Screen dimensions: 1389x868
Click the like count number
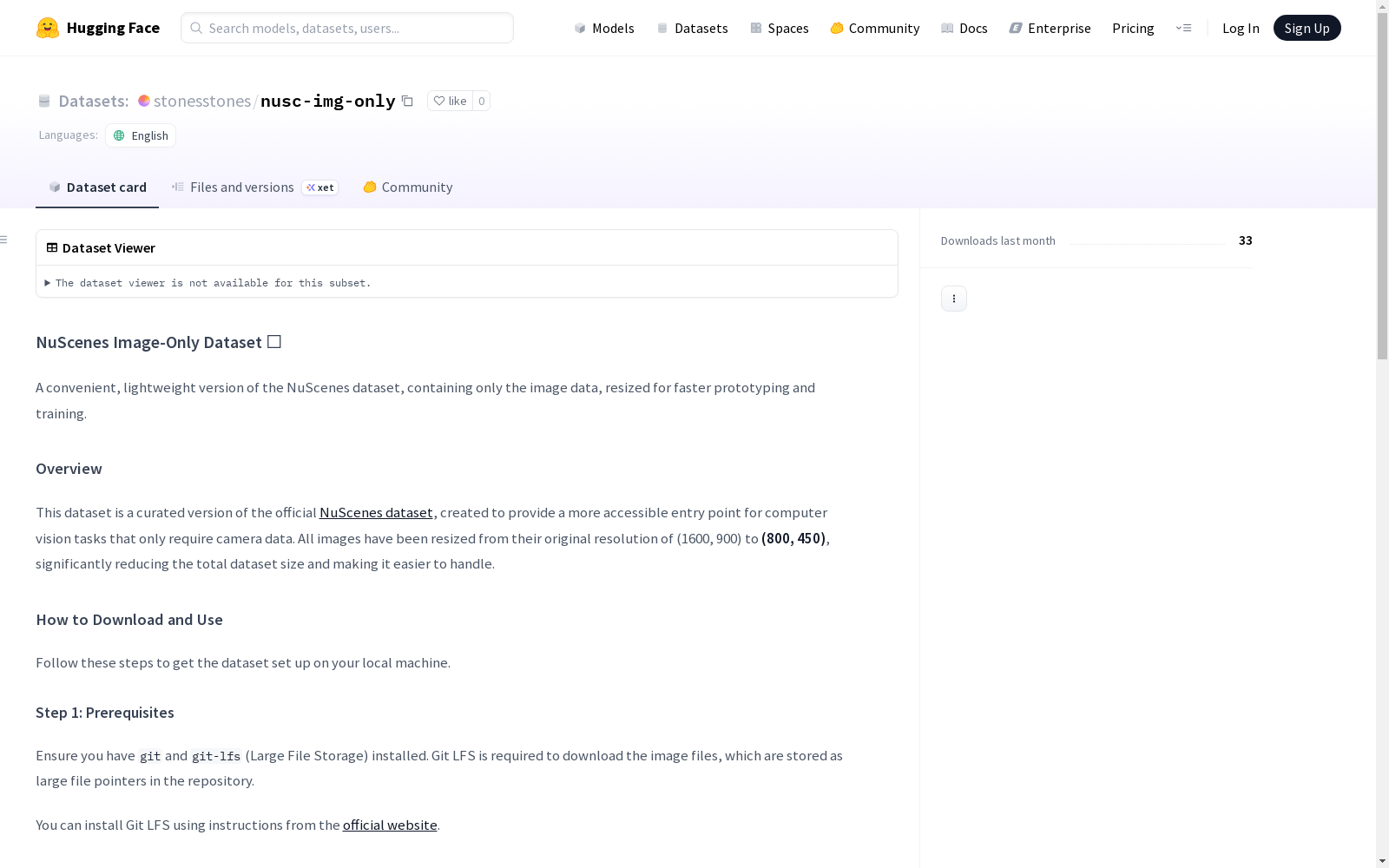482,101
